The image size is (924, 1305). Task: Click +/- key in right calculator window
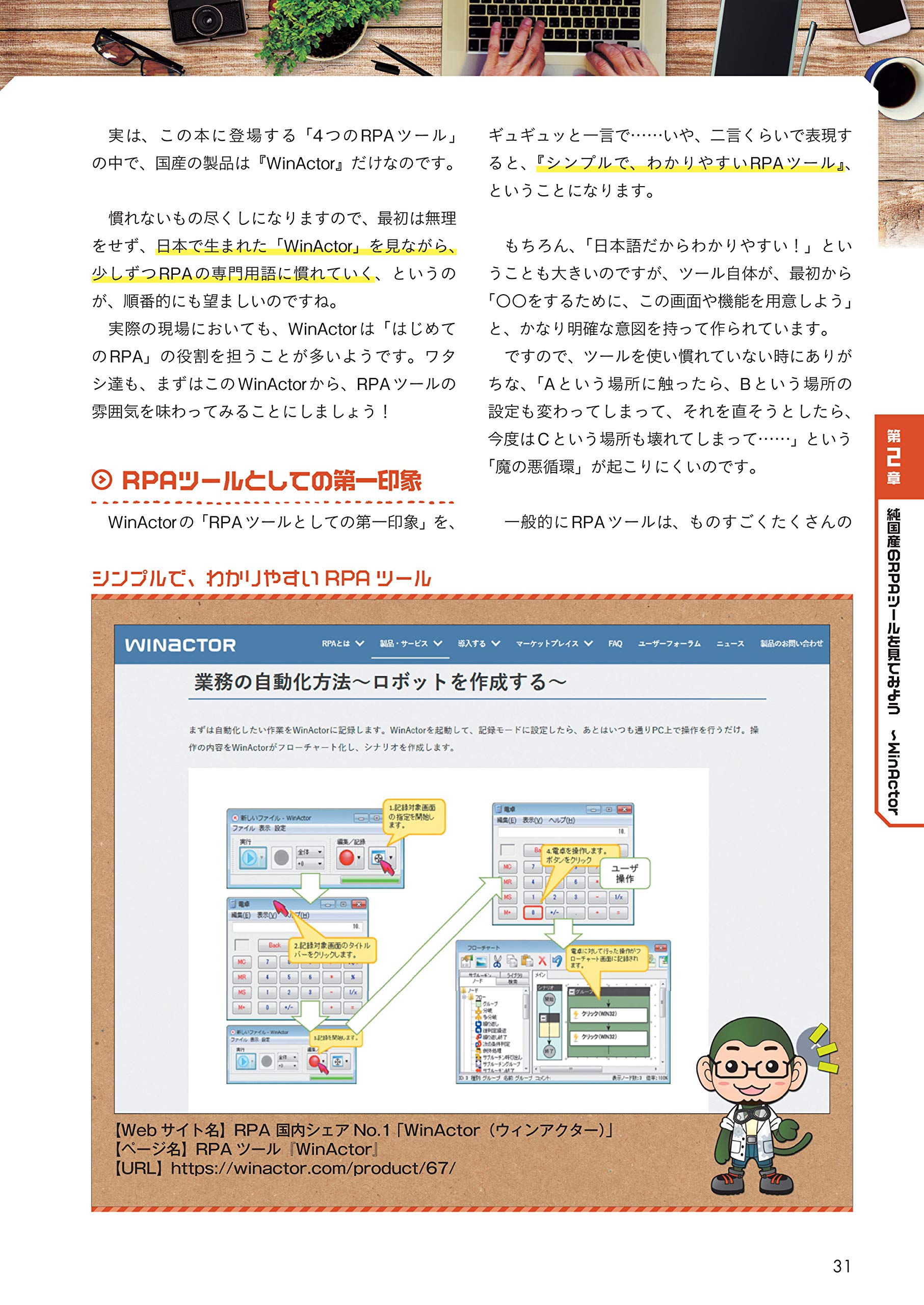pyautogui.click(x=555, y=913)
